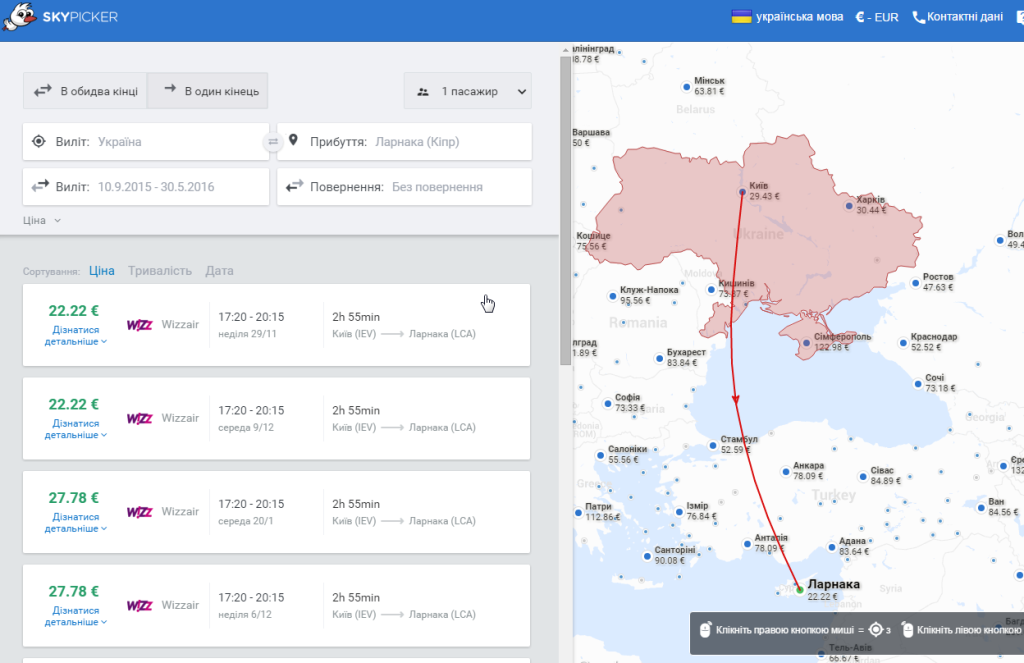This screenshot has height=663, width=1024.
Task: Click the target icon in the Виліт location field
Action: coord(39,141)
